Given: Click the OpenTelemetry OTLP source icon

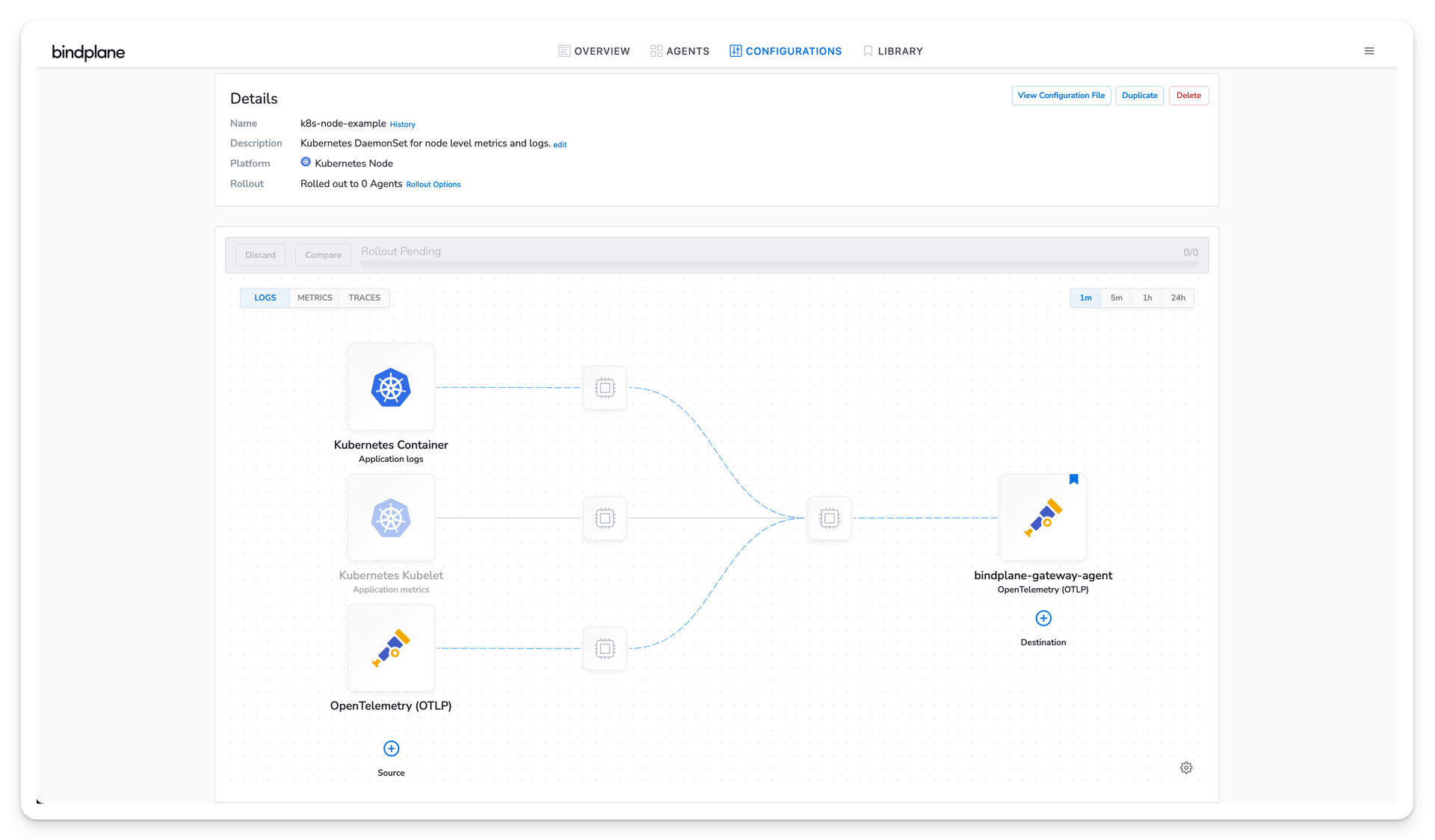Looking at the screenshot, I should (391, 648).
